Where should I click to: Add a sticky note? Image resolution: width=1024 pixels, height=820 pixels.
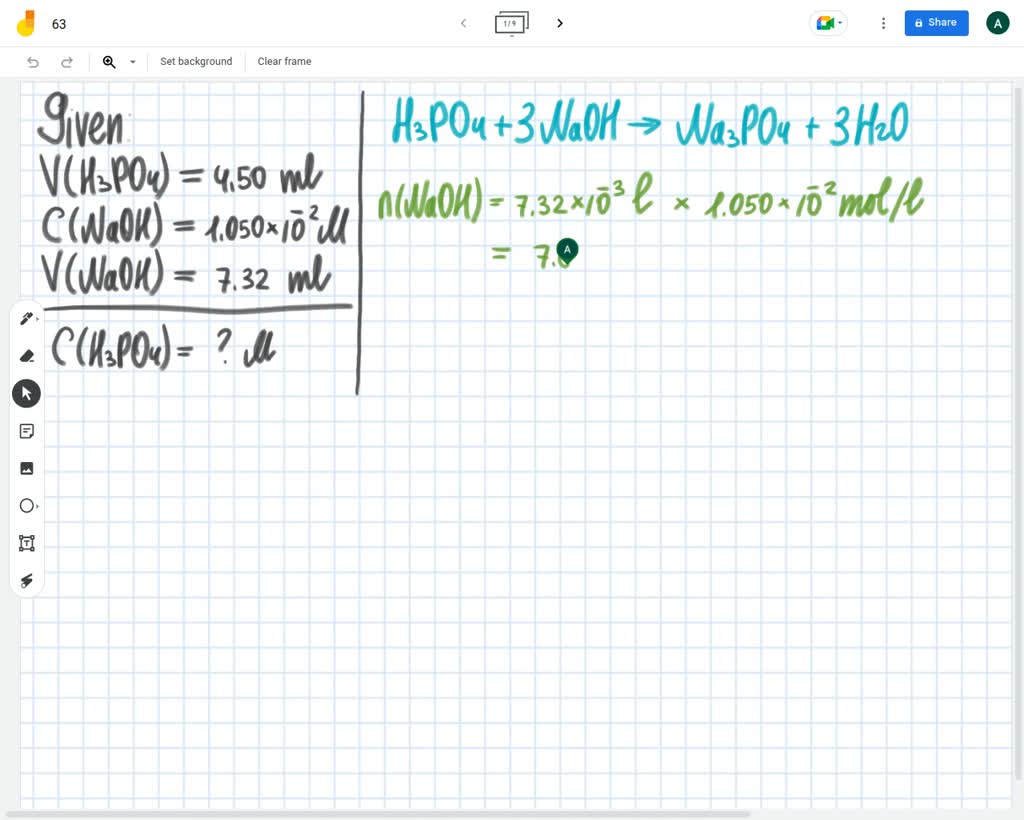26,430
